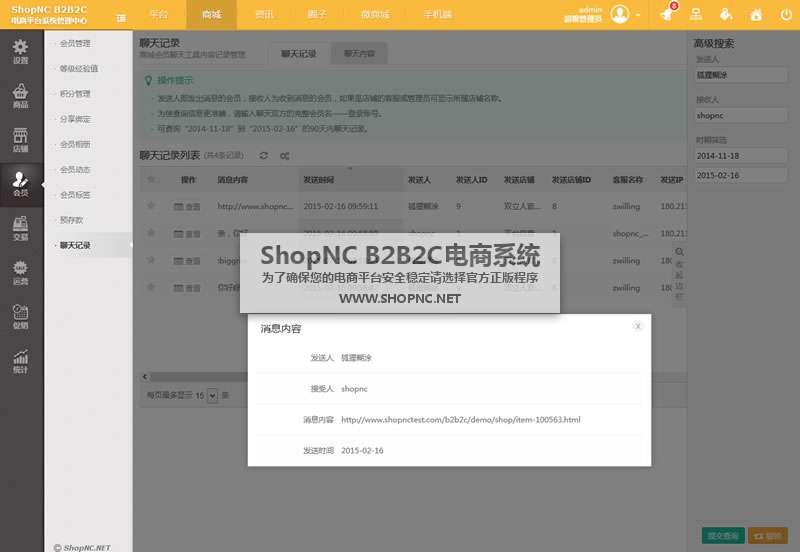800x552 pixels.
Task: Click the 客服名称 column header
Action: pyautogui.click(x=628, y=180)
